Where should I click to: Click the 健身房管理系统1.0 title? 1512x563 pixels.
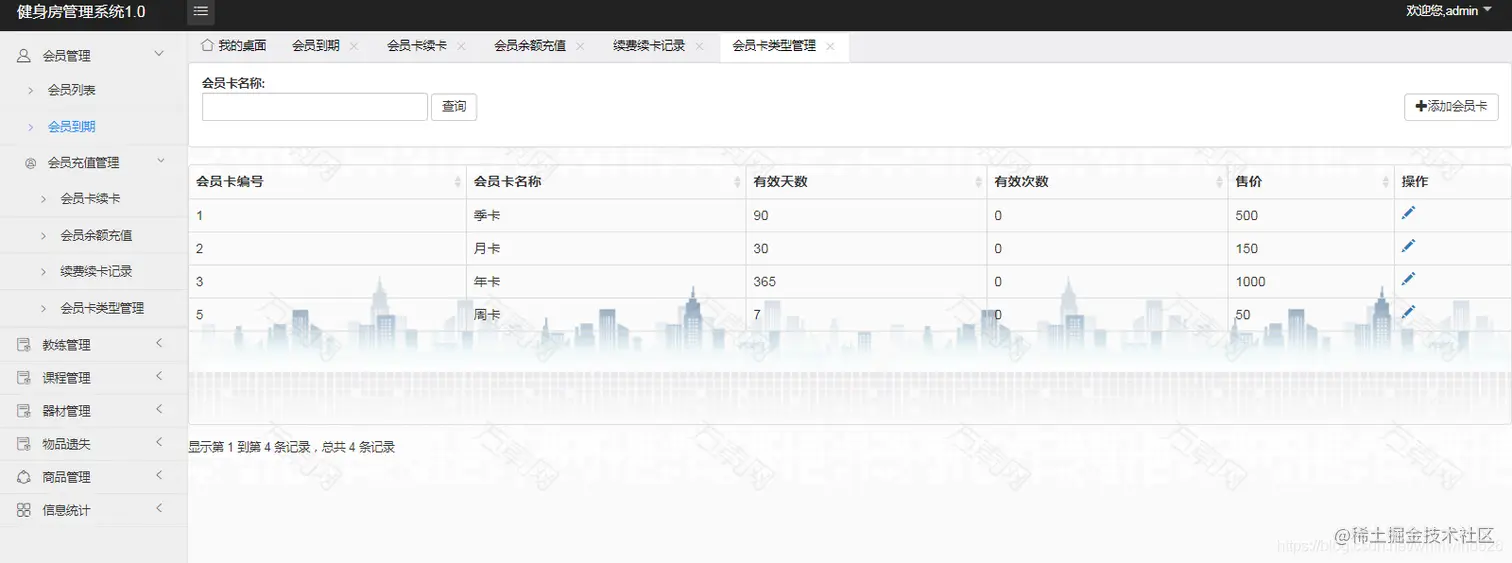pyautogui.click(x=81, y=12)
